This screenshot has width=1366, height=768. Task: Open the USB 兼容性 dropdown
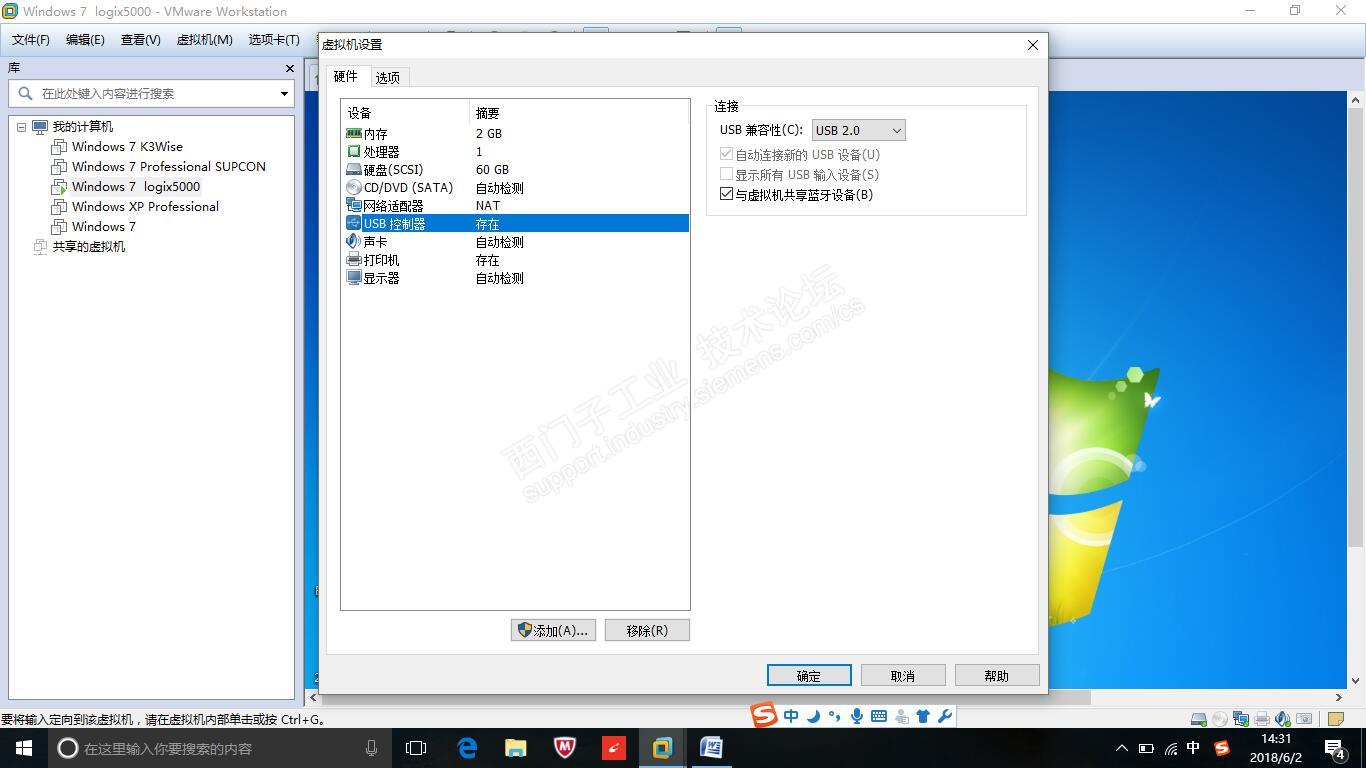point(859,130)
